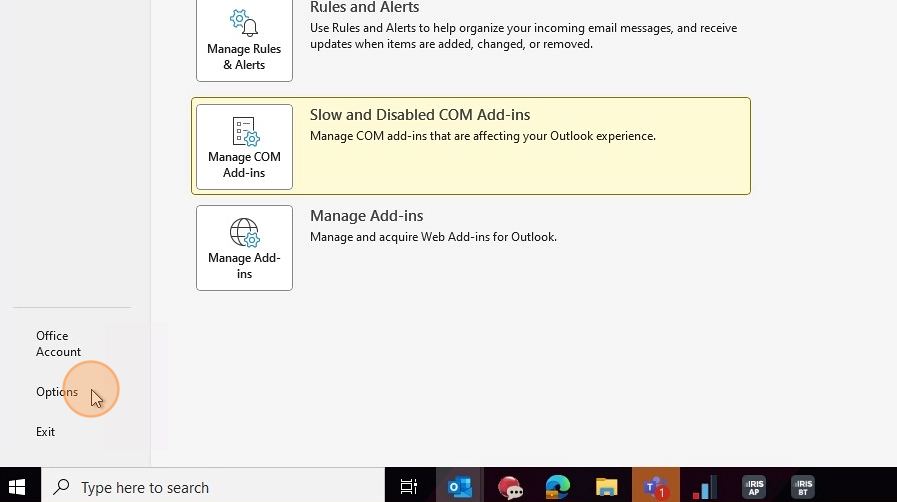897x502 pixels.
Task: Click 'Manage COM add-ins that are affecting' description
Action: click(483, 136)
